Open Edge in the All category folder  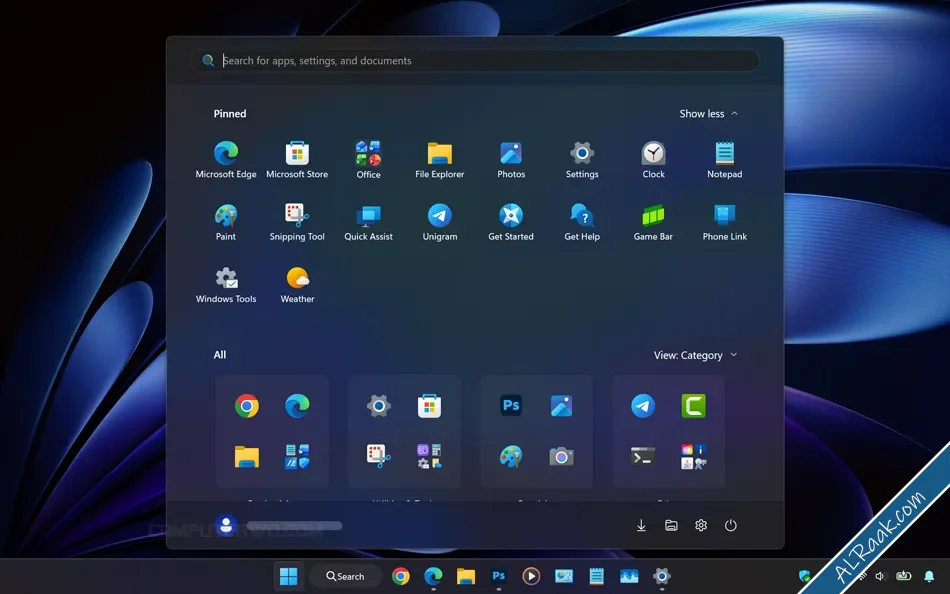(x=297, y=405)
